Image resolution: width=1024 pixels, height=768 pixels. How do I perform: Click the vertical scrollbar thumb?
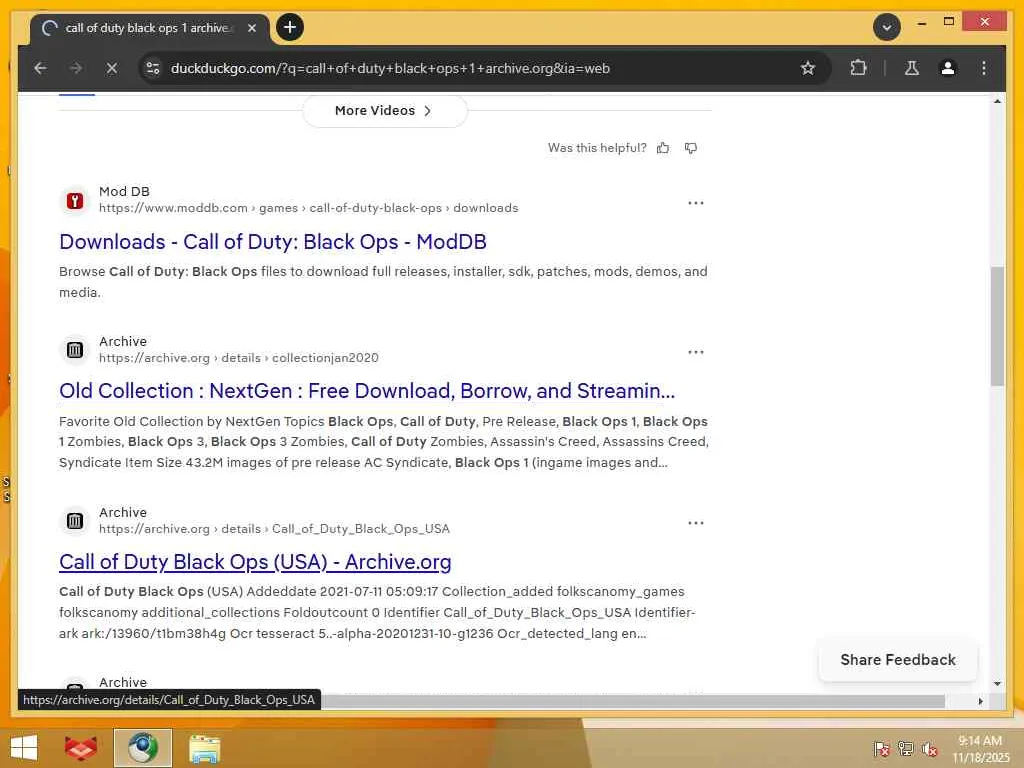click(997, 326)
